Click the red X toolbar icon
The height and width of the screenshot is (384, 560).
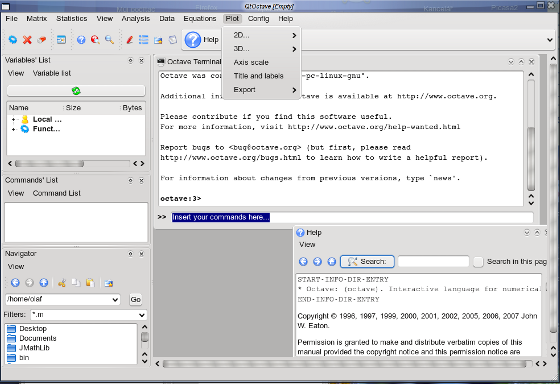tap(27, 40)
